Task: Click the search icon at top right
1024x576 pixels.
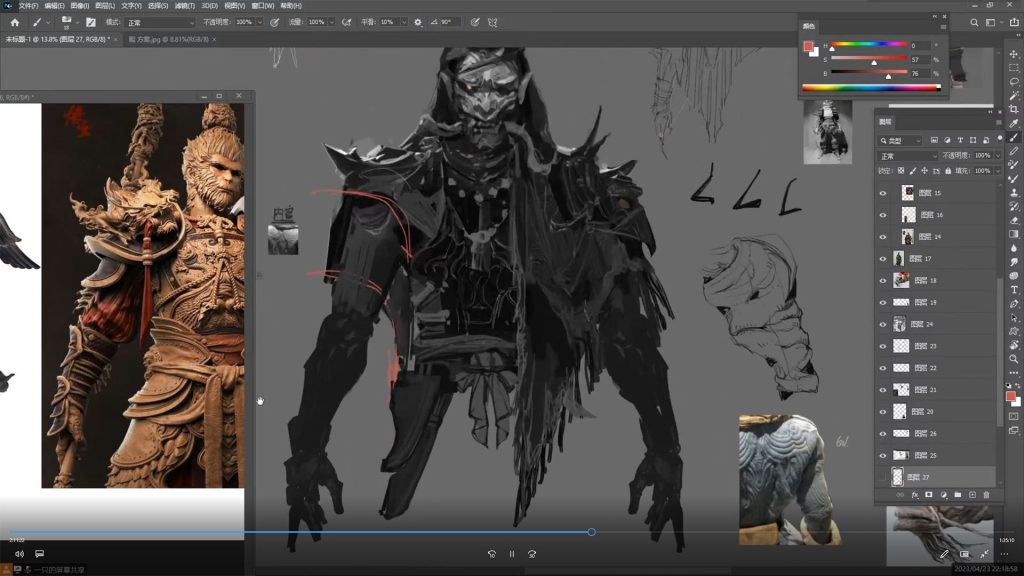Action: click(975, 22)
